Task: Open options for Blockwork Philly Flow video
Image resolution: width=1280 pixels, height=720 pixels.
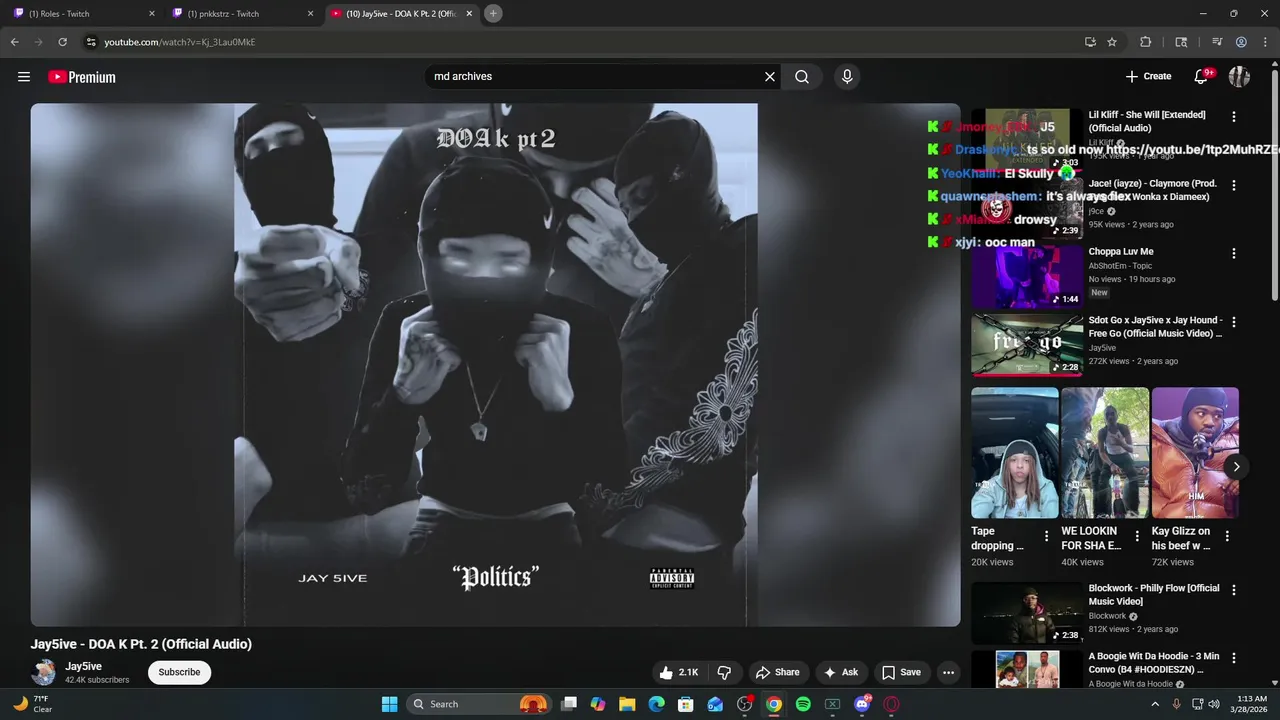Action: 1234,590
